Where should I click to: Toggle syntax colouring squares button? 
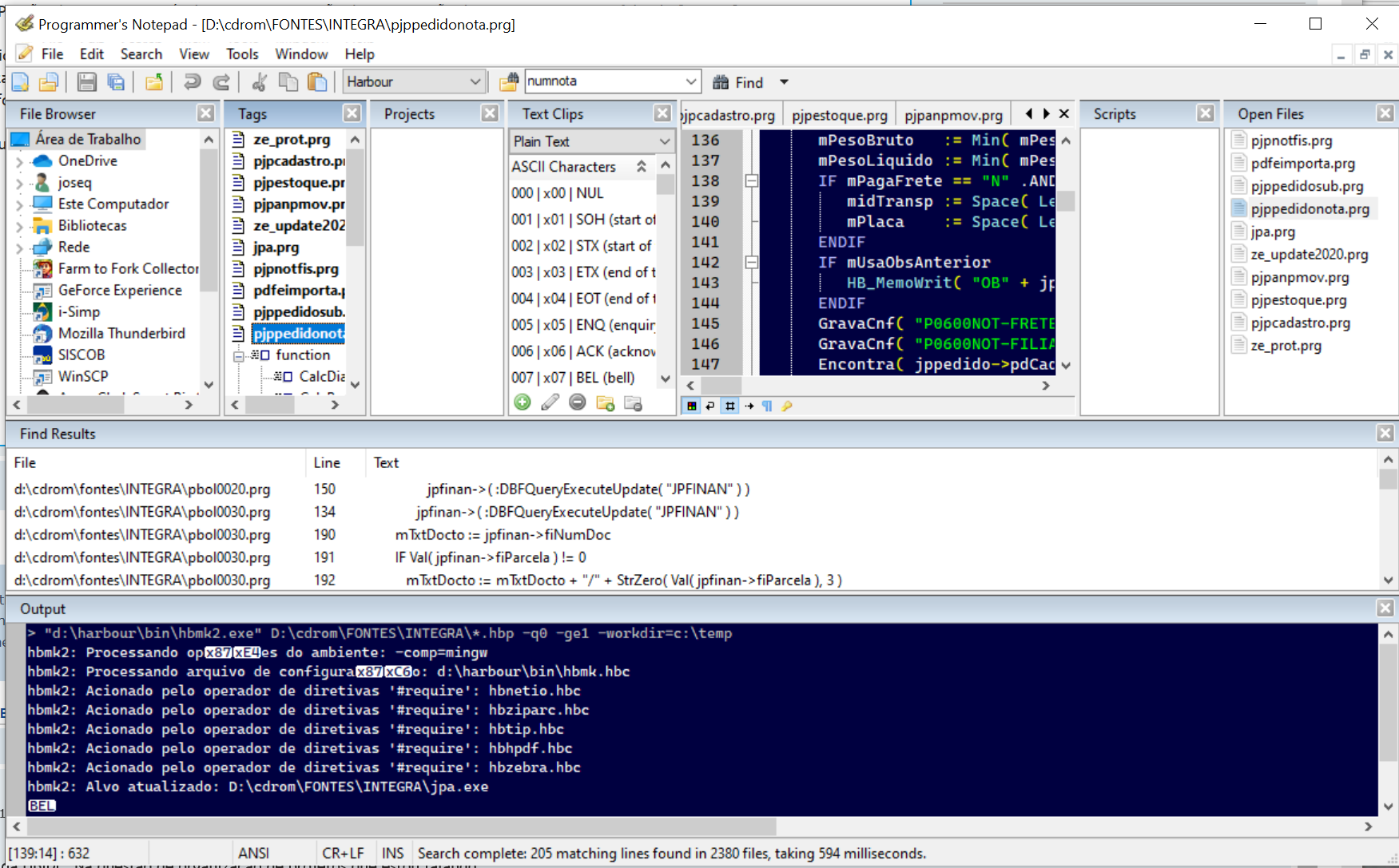coord(691,406)
